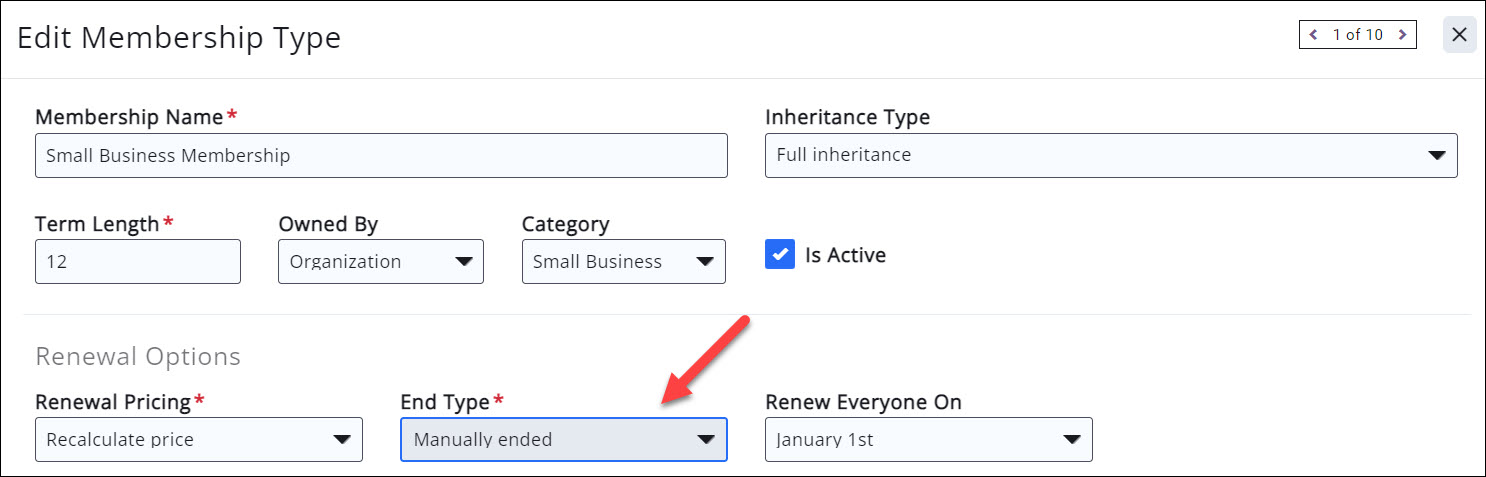Open the Category dropdown showing Small Business

point(623,261)
